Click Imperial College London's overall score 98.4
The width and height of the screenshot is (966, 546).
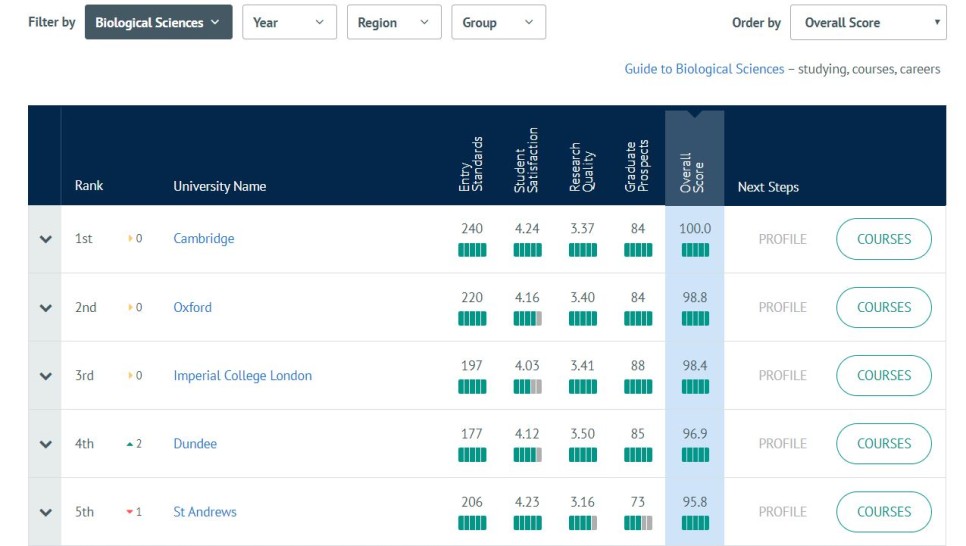point(695,365)
